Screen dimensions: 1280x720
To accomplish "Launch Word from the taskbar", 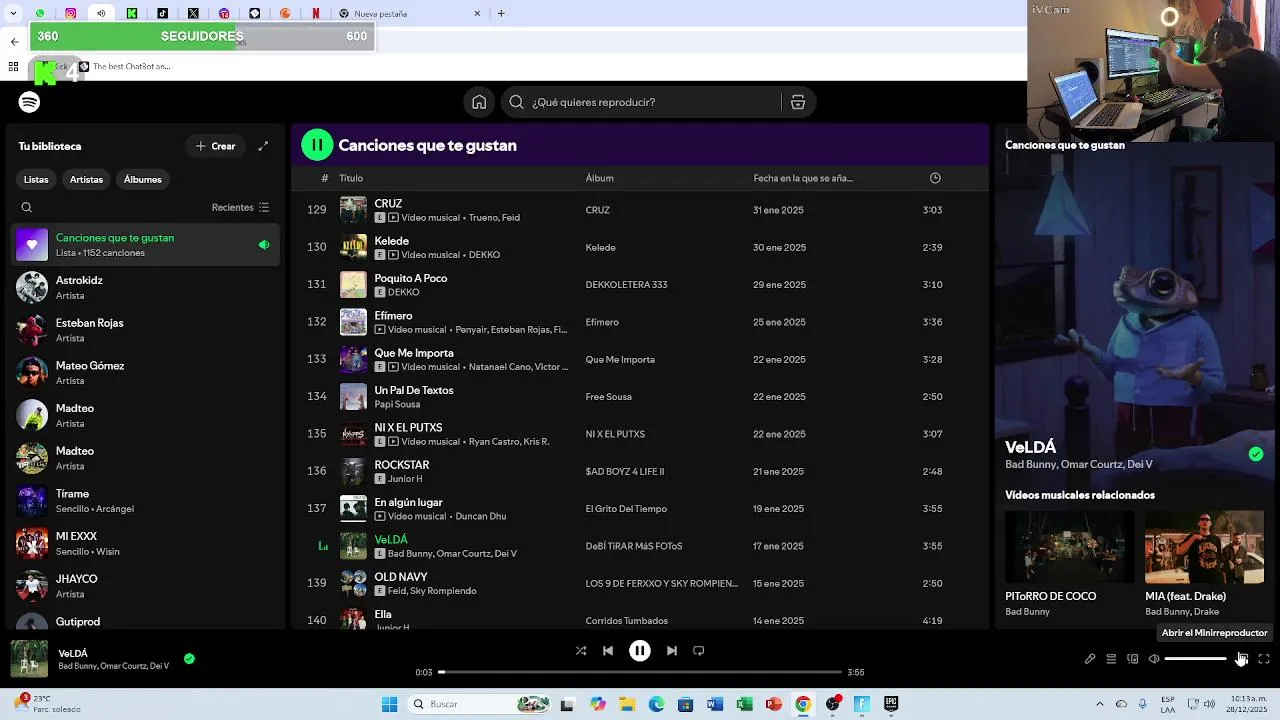I will coord(714,704).
